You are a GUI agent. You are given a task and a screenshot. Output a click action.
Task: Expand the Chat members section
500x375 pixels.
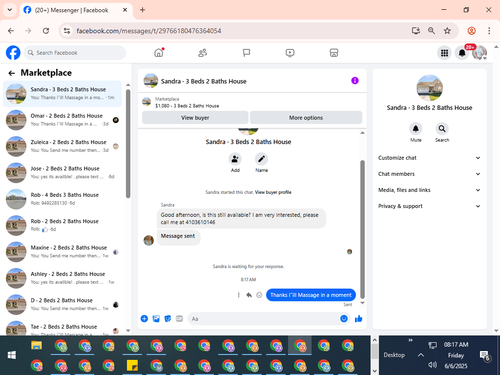pos(429,174)
